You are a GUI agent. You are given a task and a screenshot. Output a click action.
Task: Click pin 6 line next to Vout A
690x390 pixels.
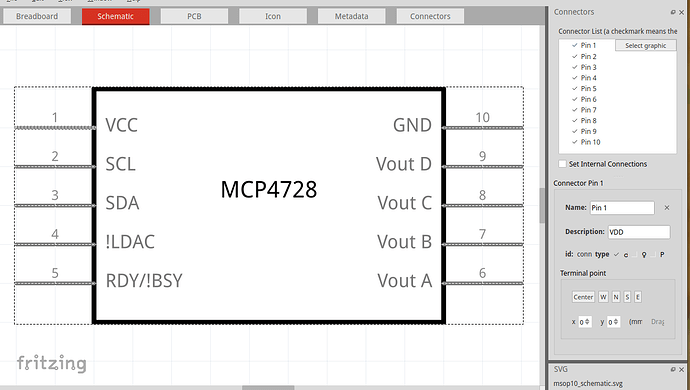[483, 283]
